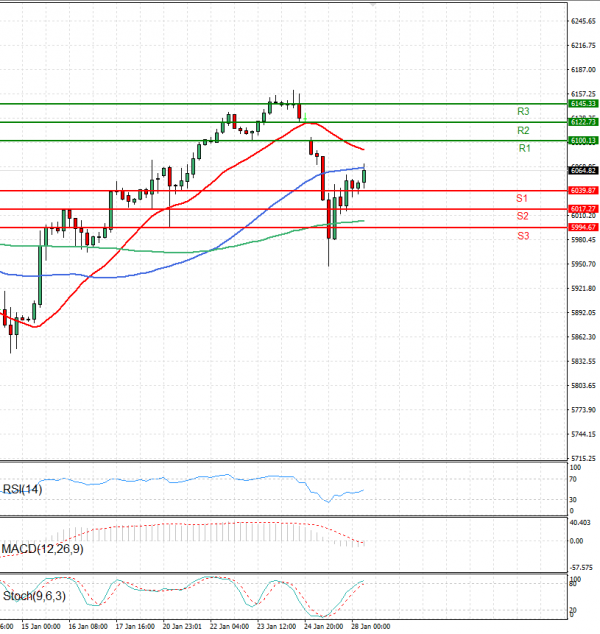Select the 5994.67 price tag
The image size is (600, 634).
(x=583, y=227)
